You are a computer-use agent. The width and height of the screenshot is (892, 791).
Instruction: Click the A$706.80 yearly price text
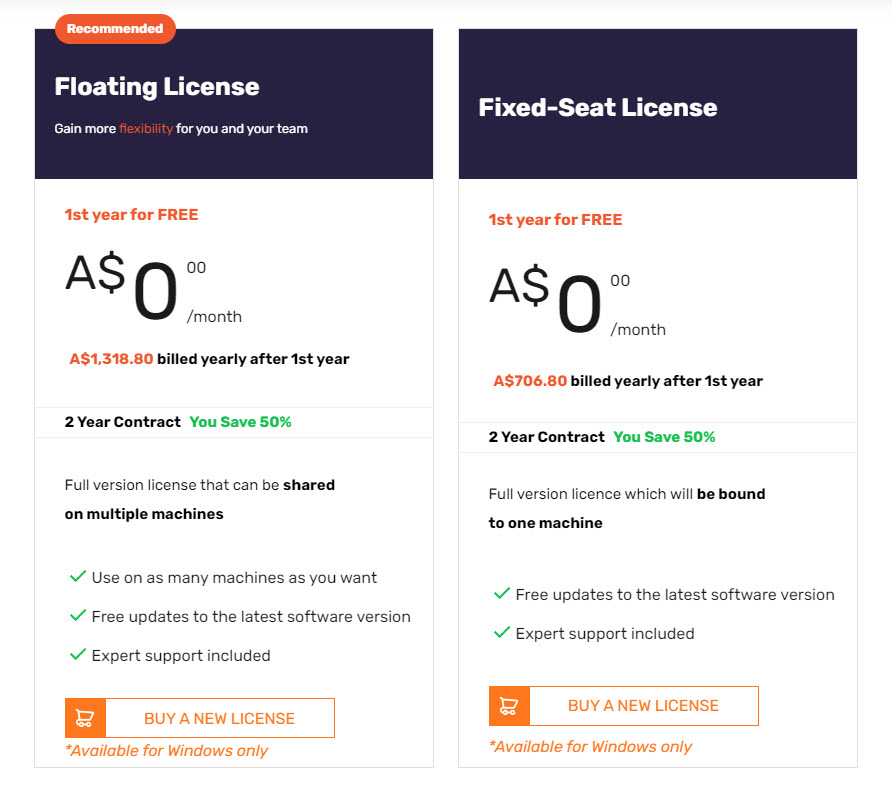[530, 381]
